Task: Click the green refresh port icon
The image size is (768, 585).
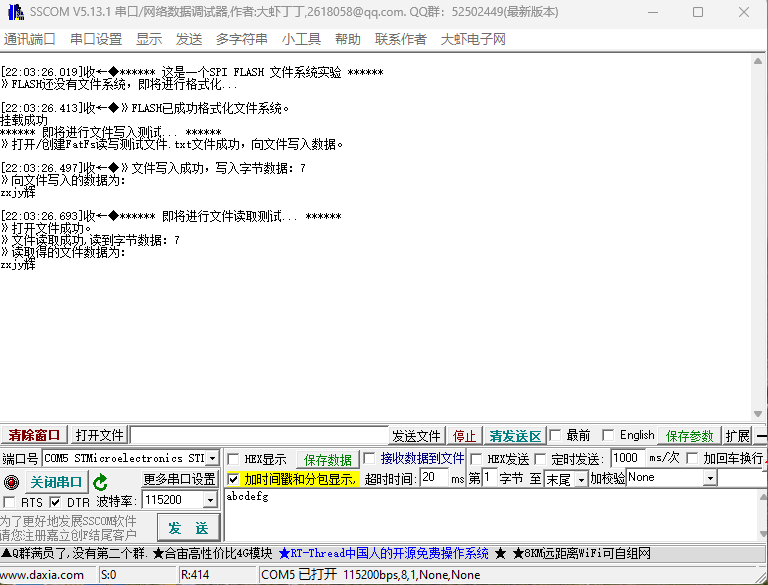Action: [100, 482]
